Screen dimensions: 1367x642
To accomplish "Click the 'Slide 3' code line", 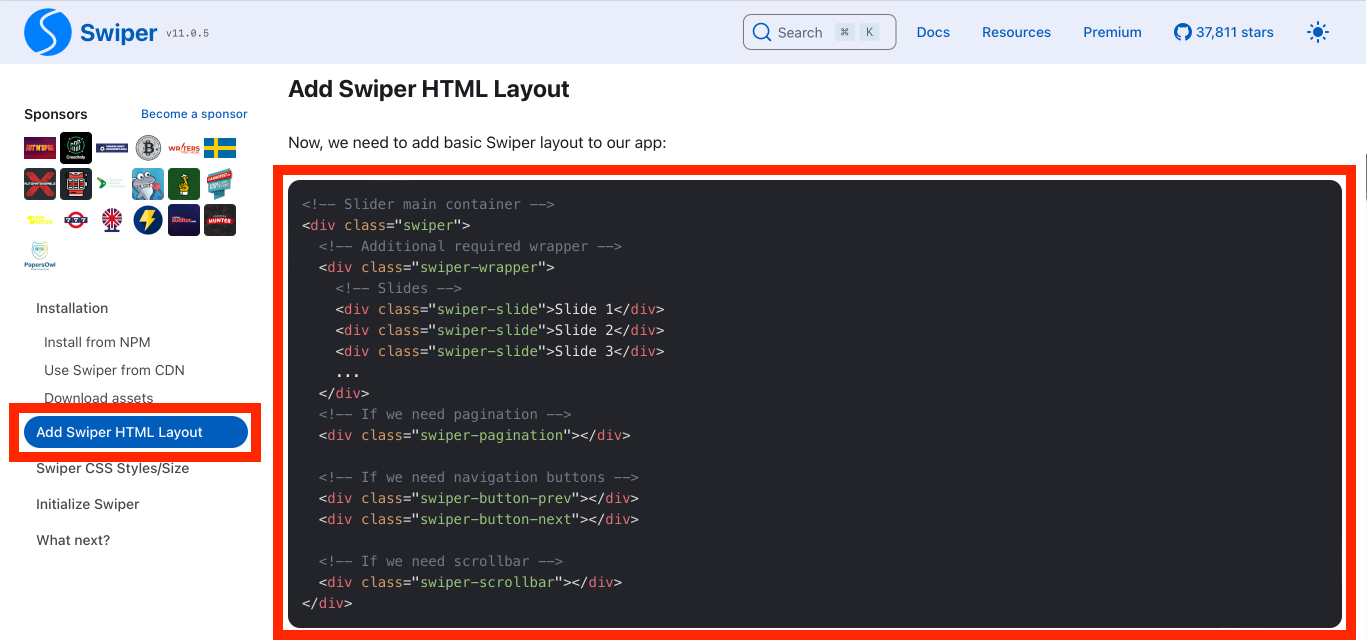I will tap(500, 351).
